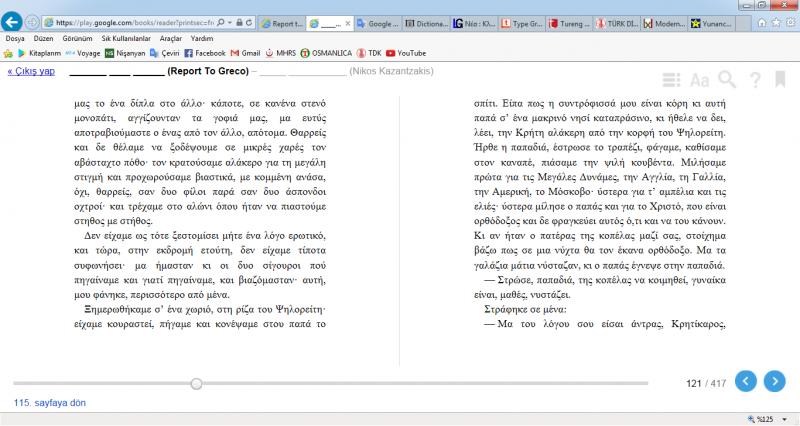This screenshot has width=800, height=426.
Task: Open the Görünüm menu
Action: [78, 38]
